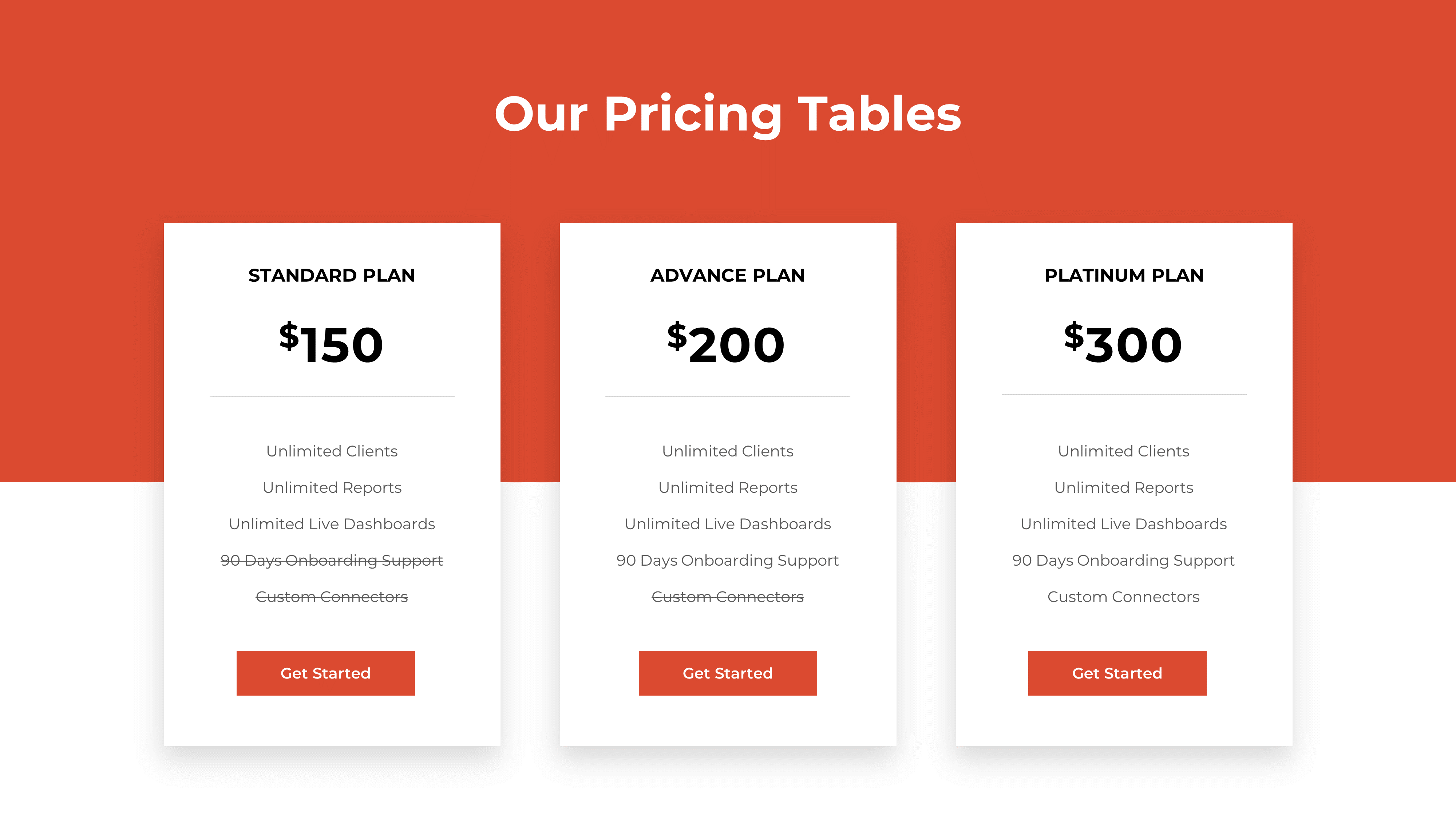Screen dimensions: 1456x819
Task: Click Custom Connectors in the Platinum Plan
Action: click(1124, 597)
